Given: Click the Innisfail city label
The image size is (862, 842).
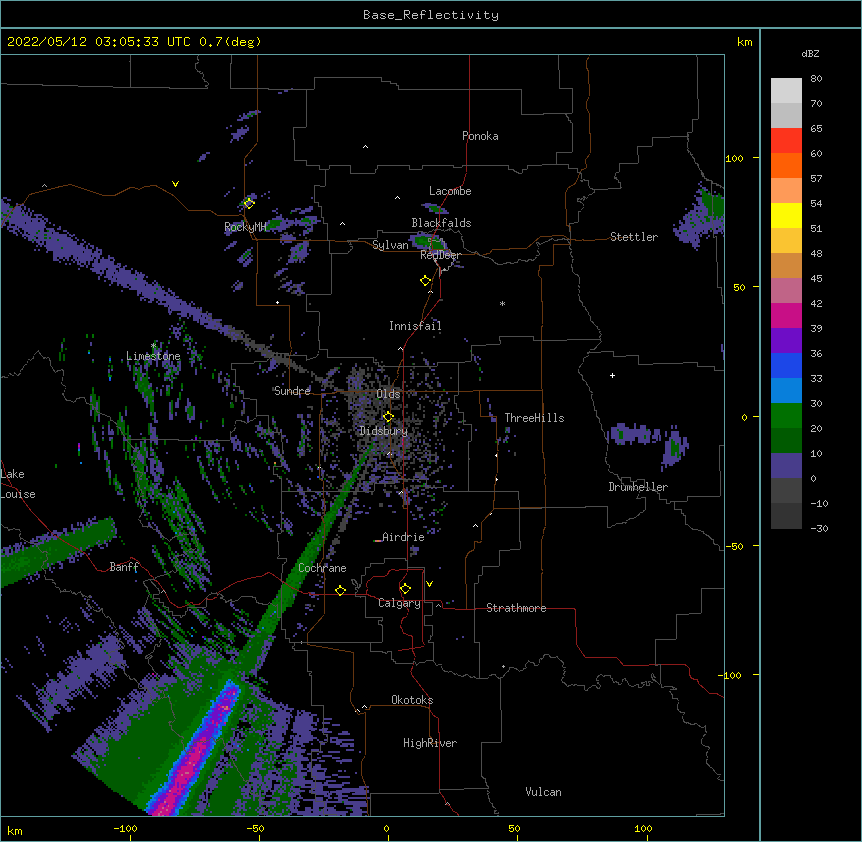Looking at the screenshot, I should click(x=415, y=326).
